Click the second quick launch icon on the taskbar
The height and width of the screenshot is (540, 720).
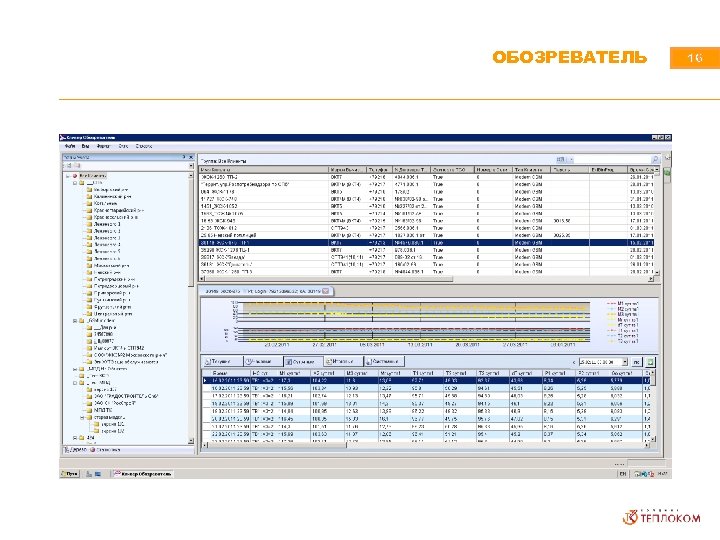click(97, 473)
